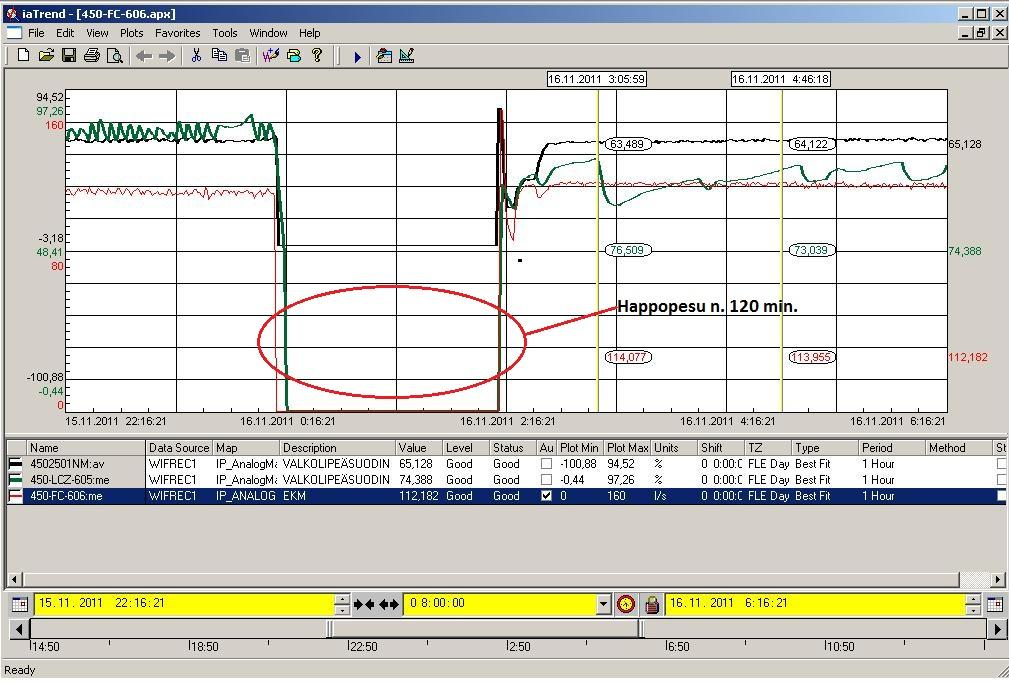
Task: Click start time spinner up arrow
Action: point(343,599)
